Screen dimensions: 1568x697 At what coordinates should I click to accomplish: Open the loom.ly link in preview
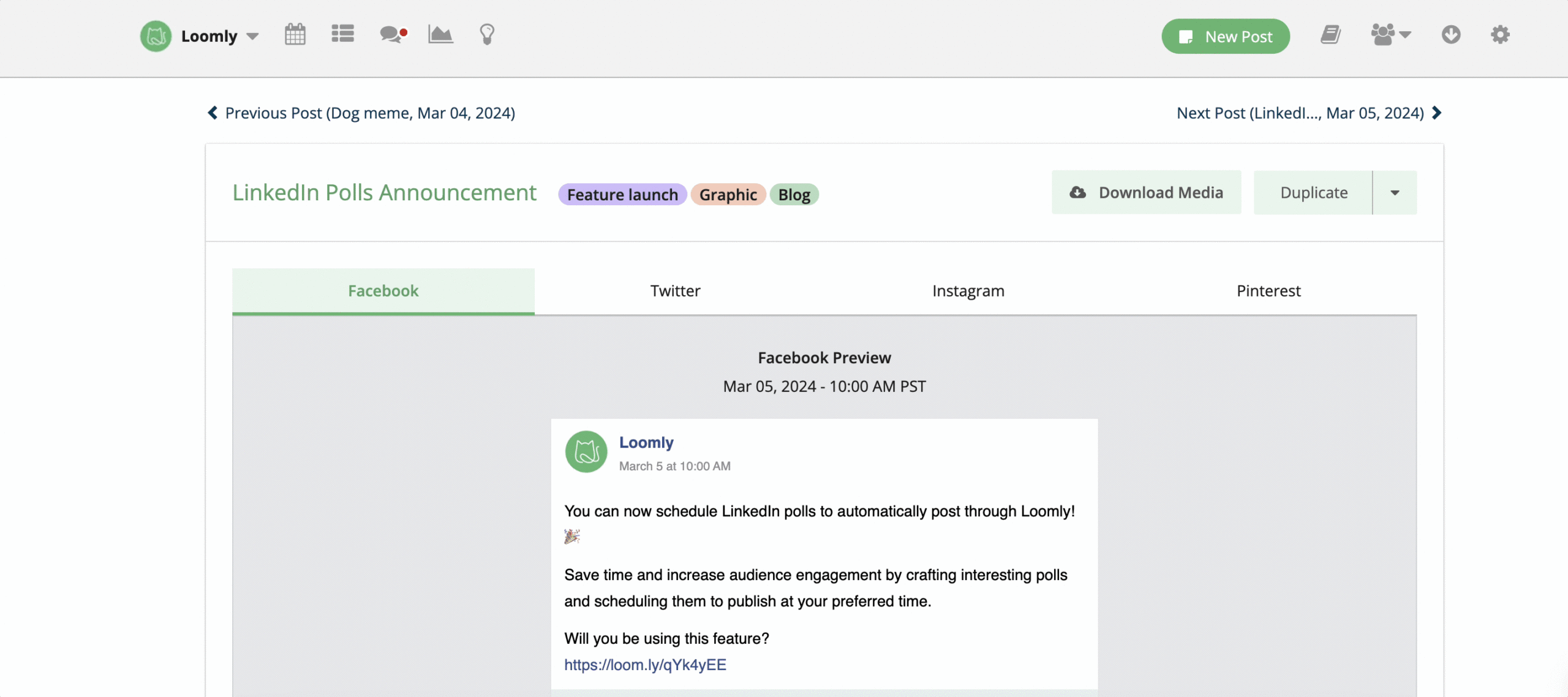click(x=645, y=665)
